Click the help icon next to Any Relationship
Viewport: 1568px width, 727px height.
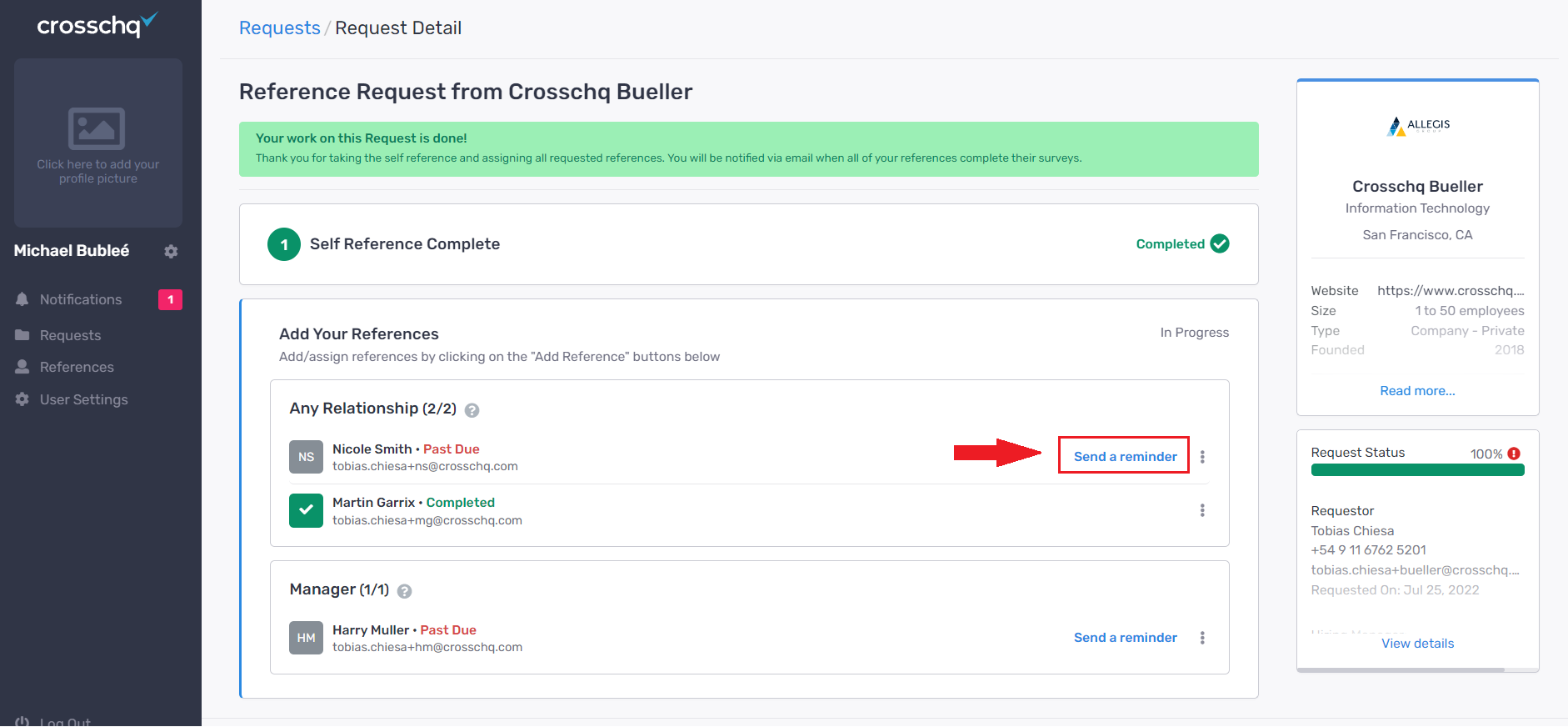[x=472, y=410]
